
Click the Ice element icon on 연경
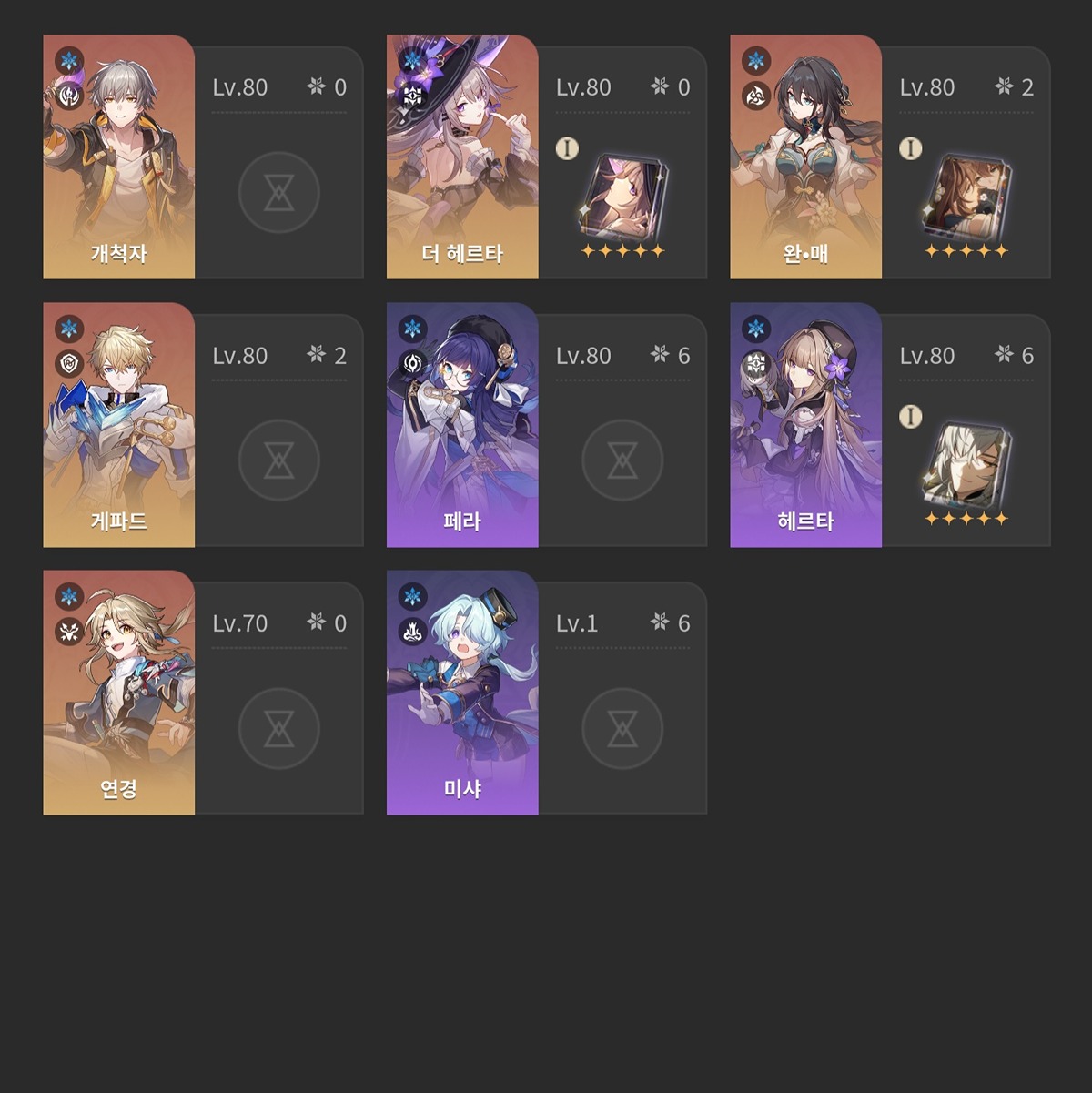click(x=69, y=597)
